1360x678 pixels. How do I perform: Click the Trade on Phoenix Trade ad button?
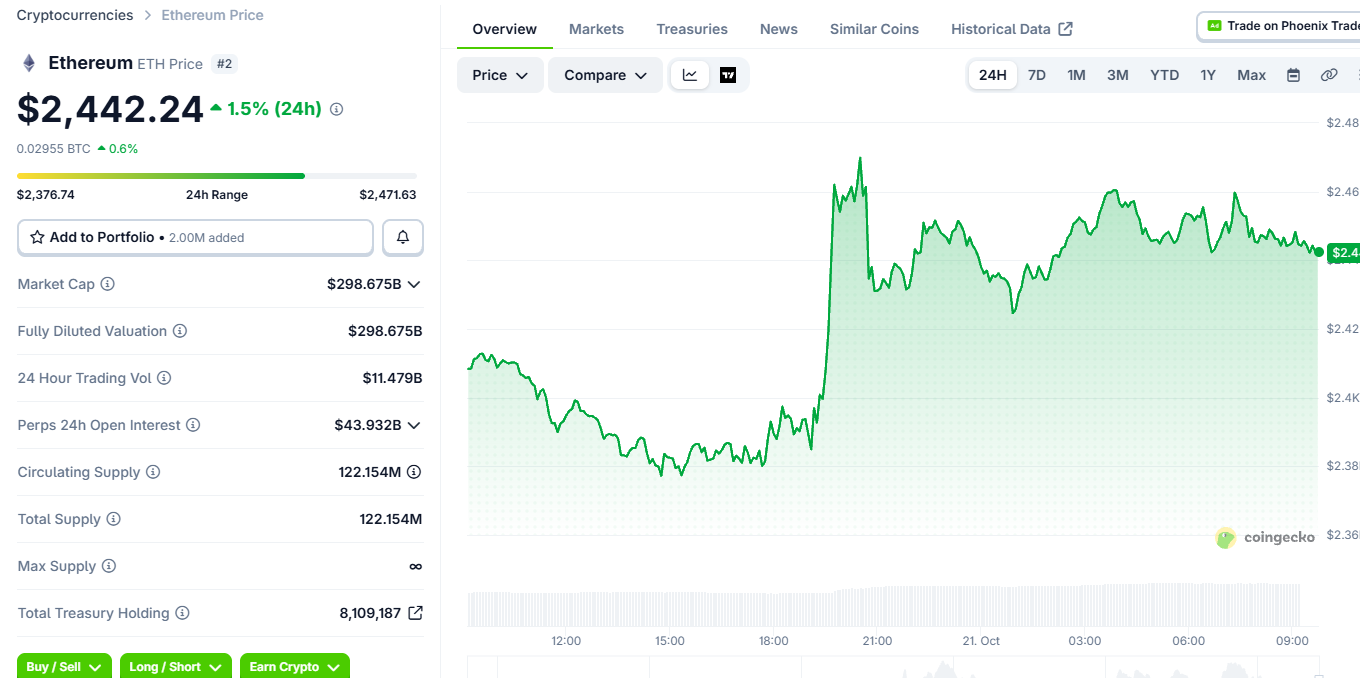(1278, 26)
